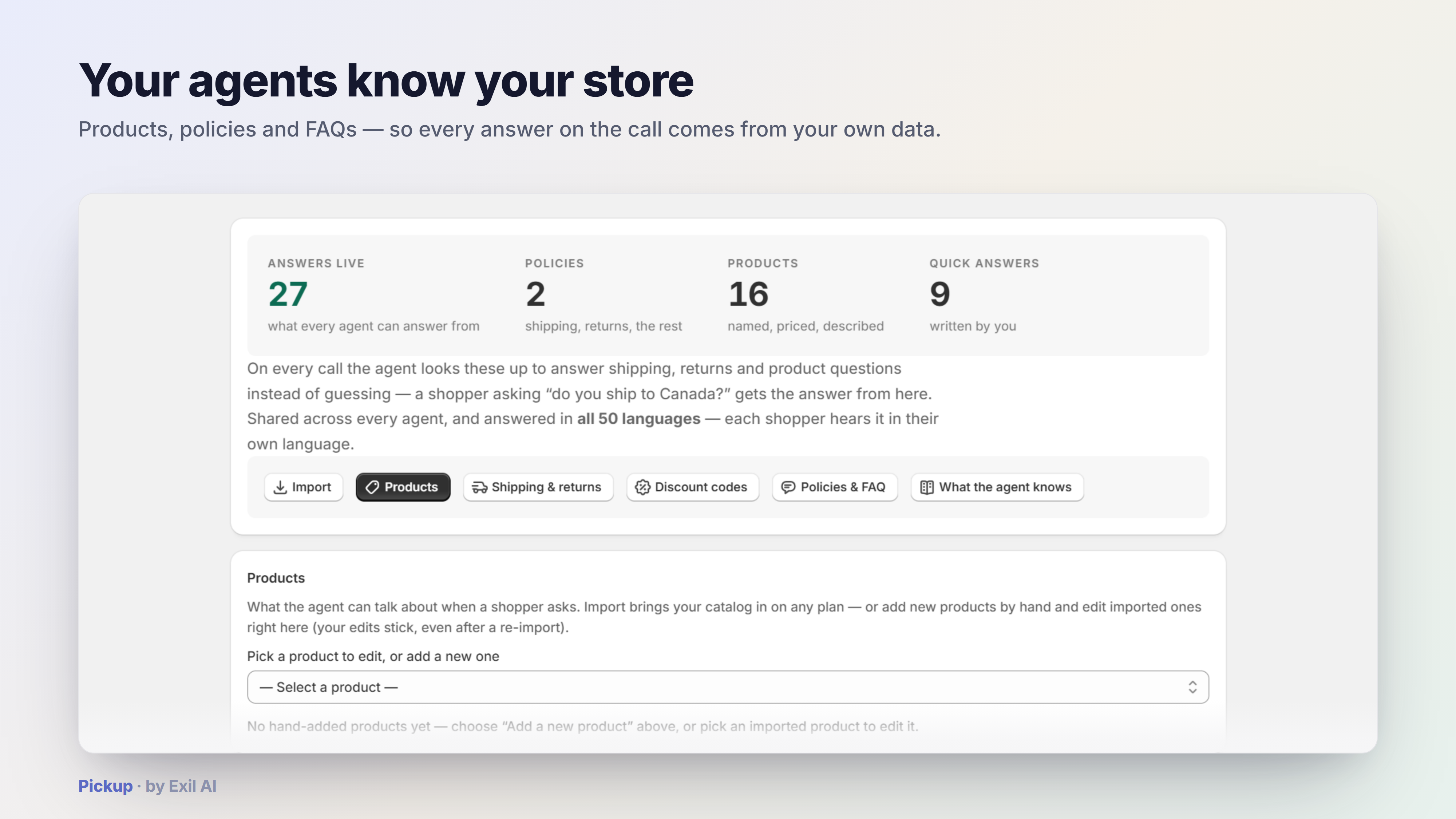Click the tag icon on Products tab
This screenshot has width=1456, height=819.
click(372, 487)
